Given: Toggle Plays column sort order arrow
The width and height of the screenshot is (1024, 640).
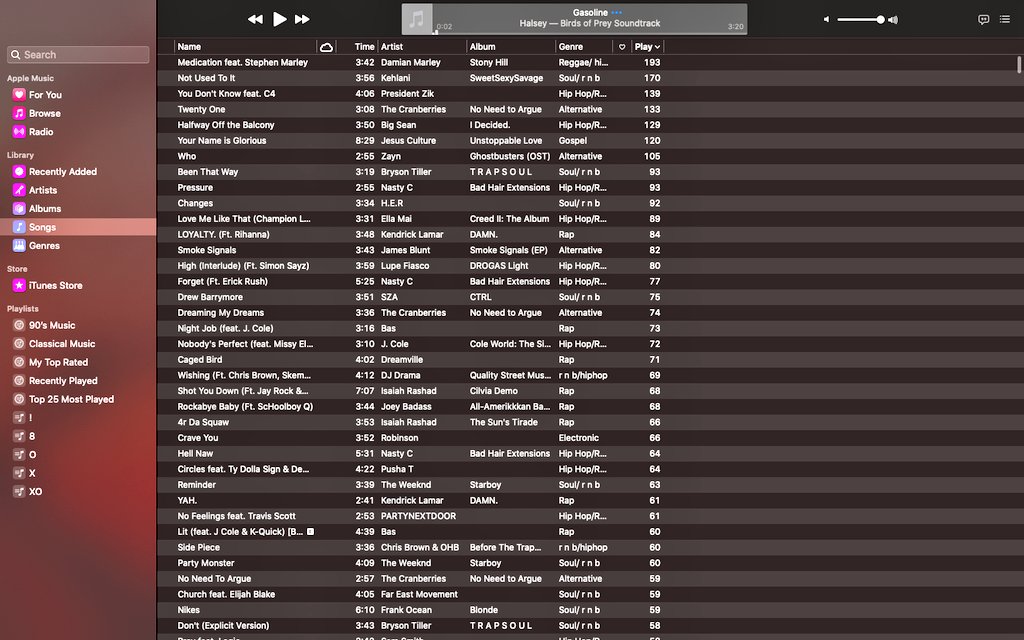Looking at the screenshot, I should [657, 47].
